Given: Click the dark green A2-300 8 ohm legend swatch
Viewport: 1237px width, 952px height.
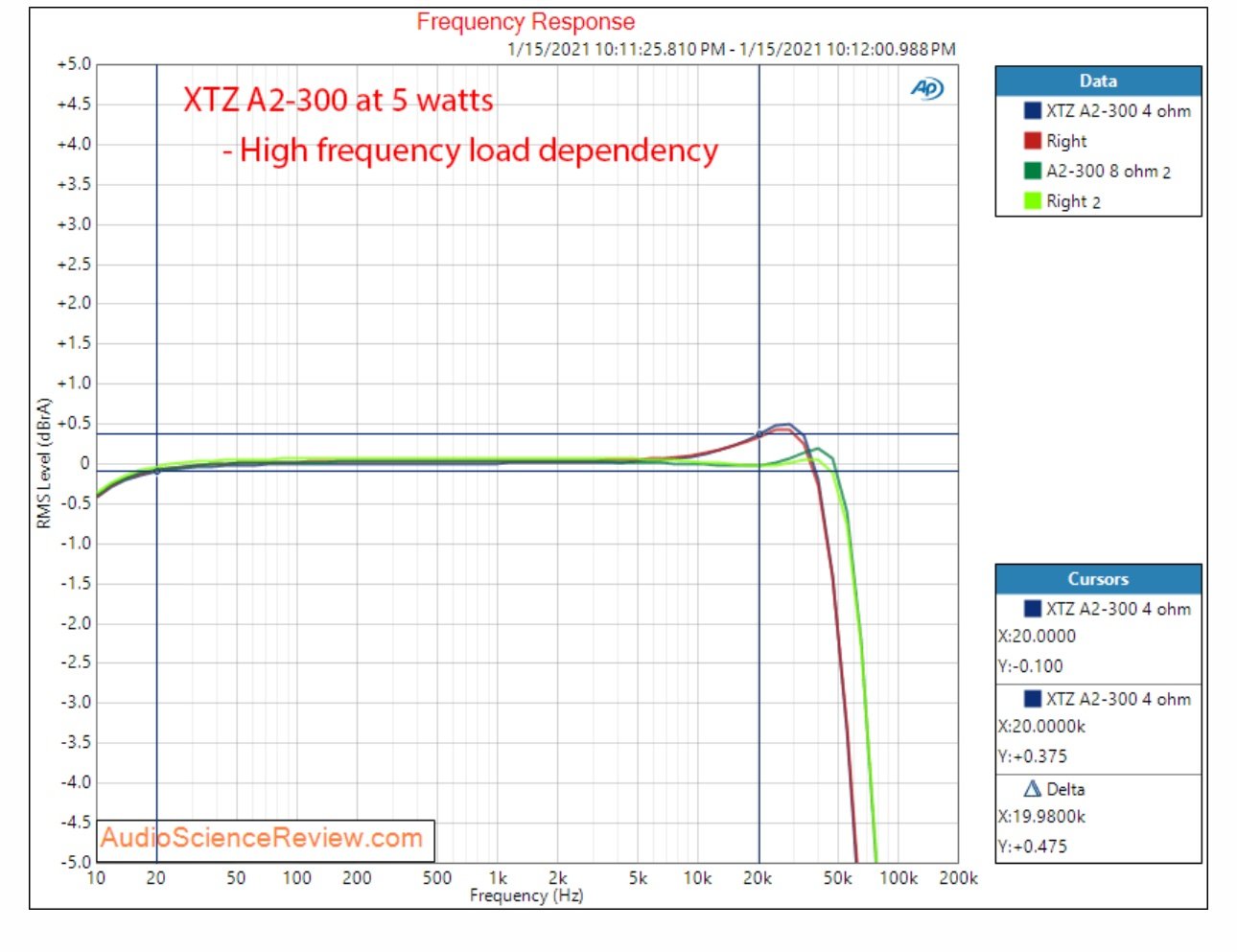Looking at the screenshot, I should click(1033, 171).
